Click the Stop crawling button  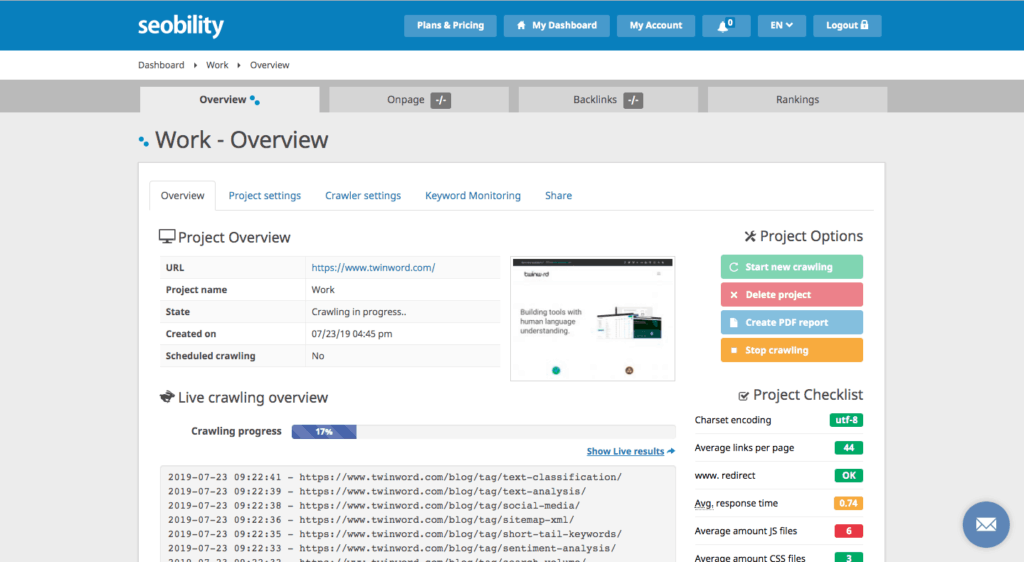(792, 350)
